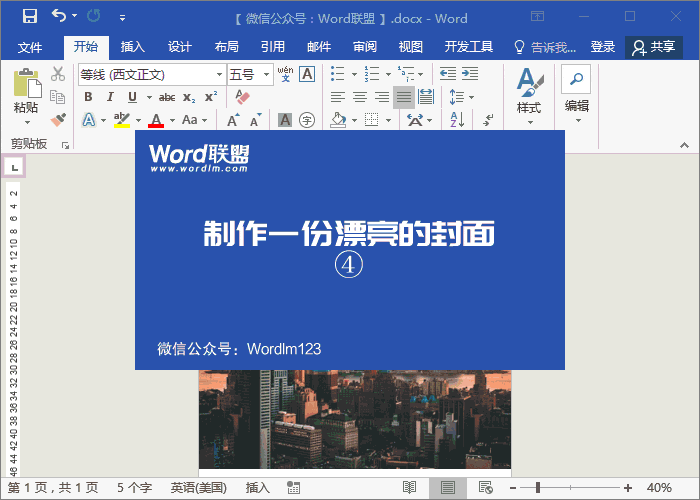Click the 告诉我 (Tell me) search box
Viewport: 700px width, 500px height.
click(545, 47)
